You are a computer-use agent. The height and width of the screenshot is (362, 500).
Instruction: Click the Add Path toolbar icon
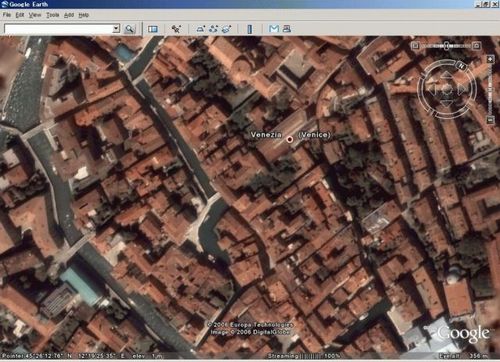coord(213,29)
